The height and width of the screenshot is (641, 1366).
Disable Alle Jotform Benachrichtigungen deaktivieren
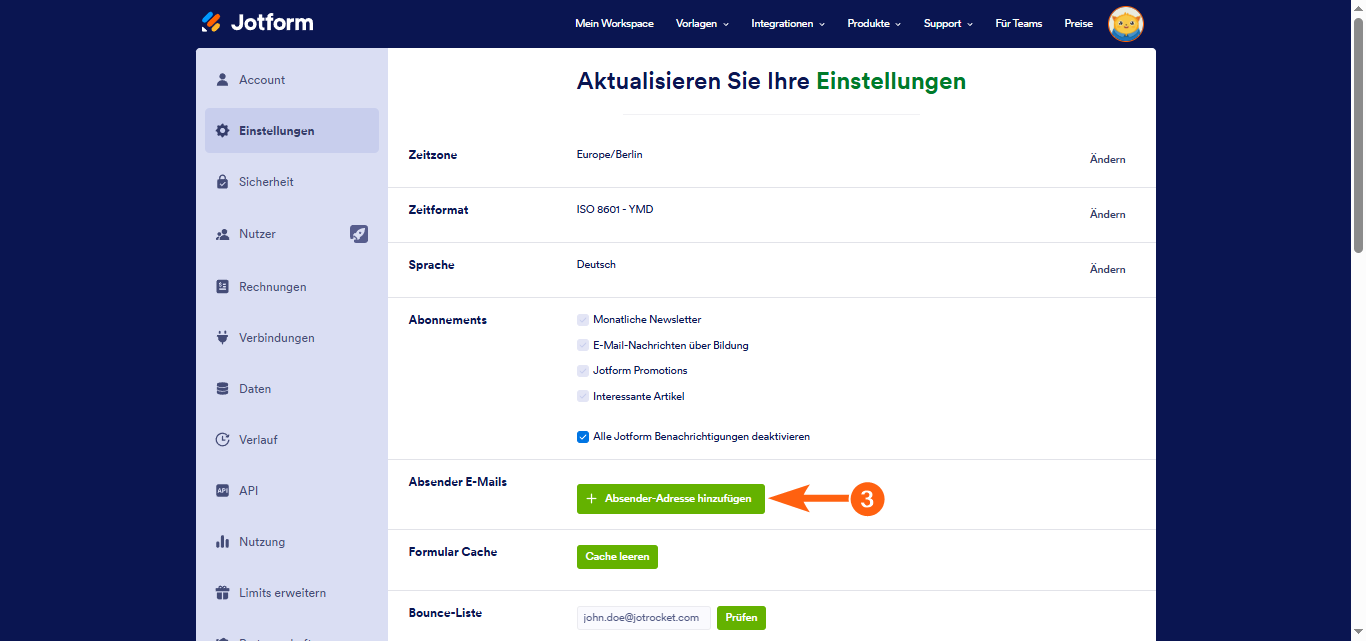[x=583, y=436]
